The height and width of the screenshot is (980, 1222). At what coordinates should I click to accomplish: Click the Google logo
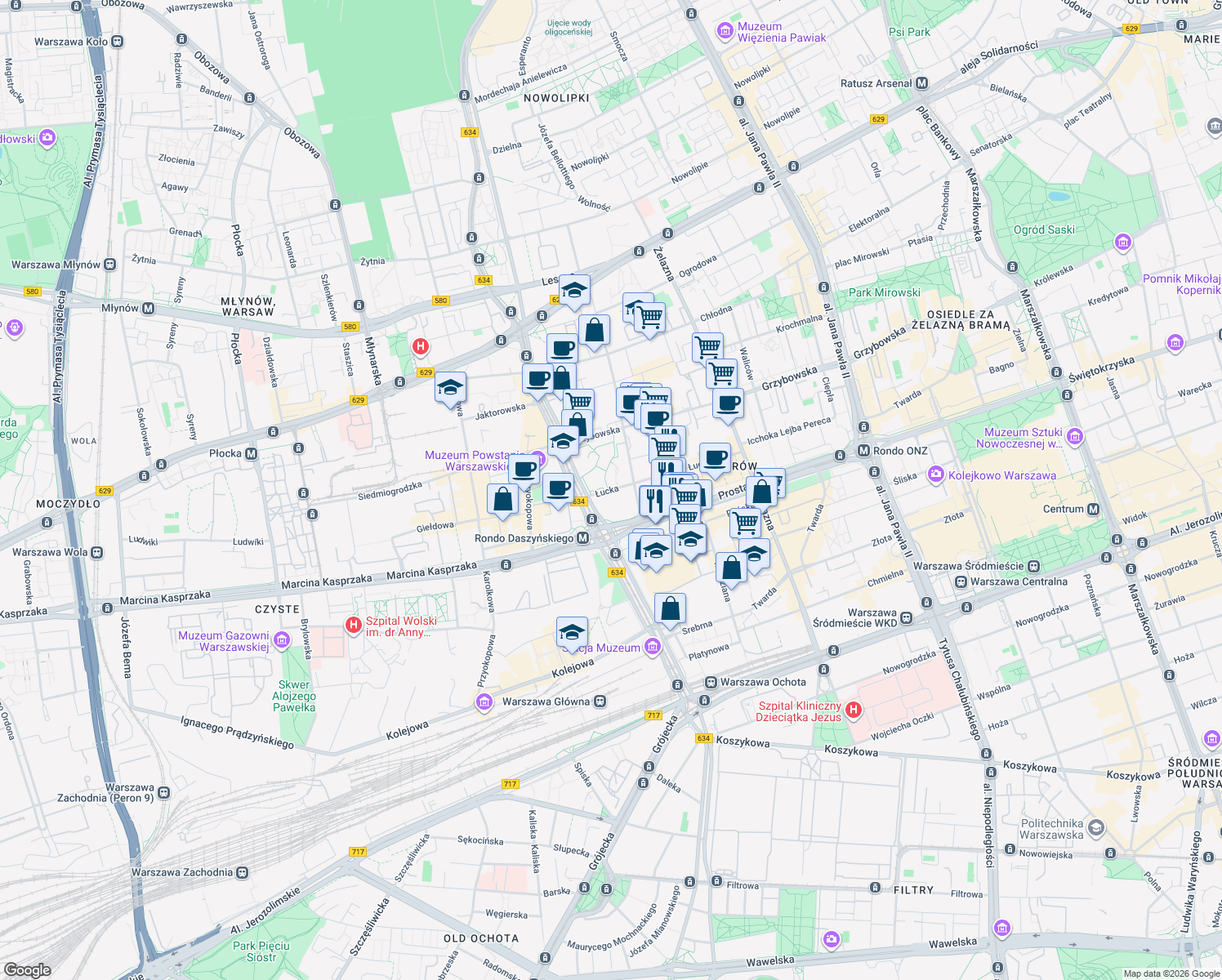(x=28, y=969)
